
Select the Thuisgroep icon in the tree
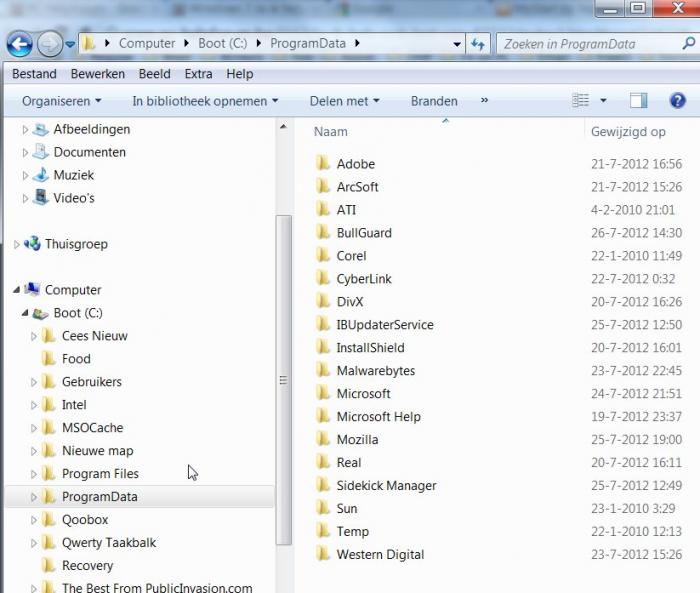pyautogui.click(x=32, y=244)
